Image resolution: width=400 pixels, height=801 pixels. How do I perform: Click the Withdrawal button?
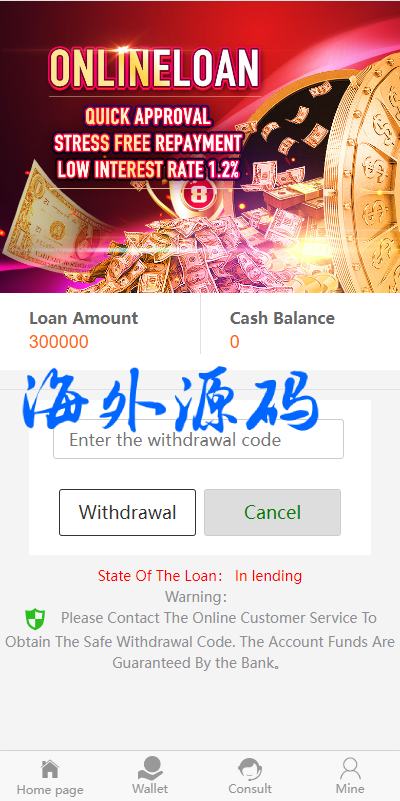point(127,512)
